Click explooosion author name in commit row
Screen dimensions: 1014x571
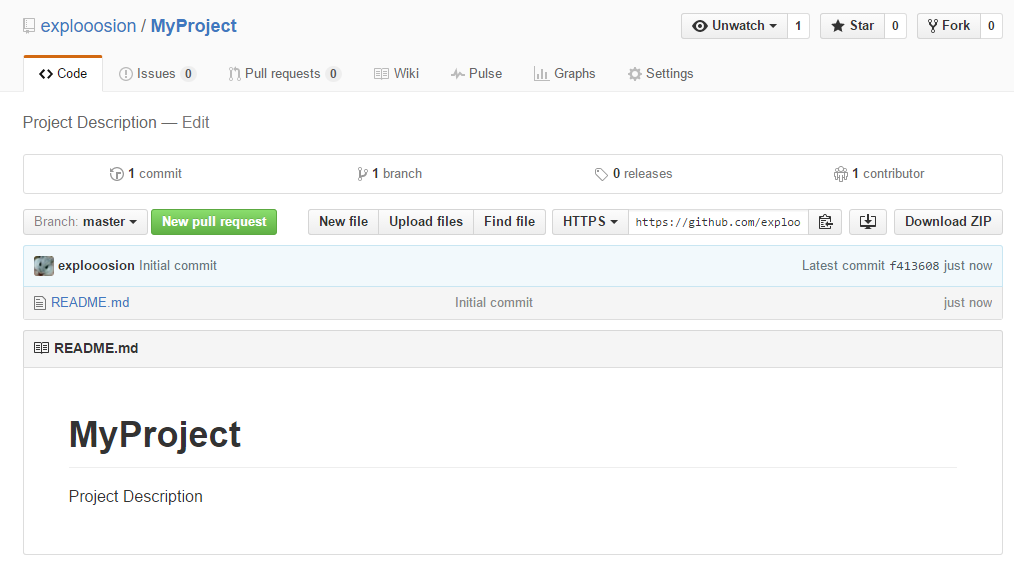coord(96,266)
